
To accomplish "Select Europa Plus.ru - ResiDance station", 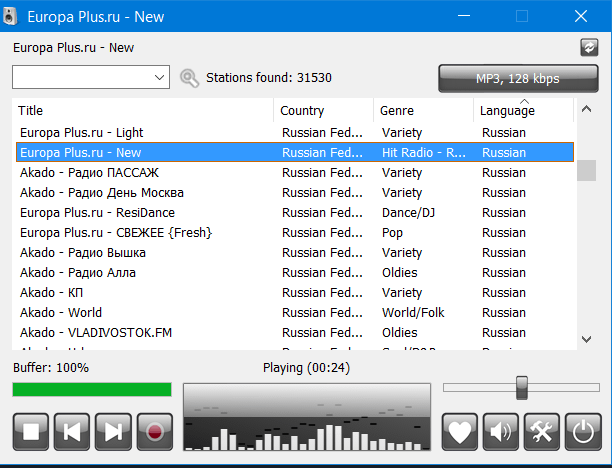I will [x=97, y=212].
